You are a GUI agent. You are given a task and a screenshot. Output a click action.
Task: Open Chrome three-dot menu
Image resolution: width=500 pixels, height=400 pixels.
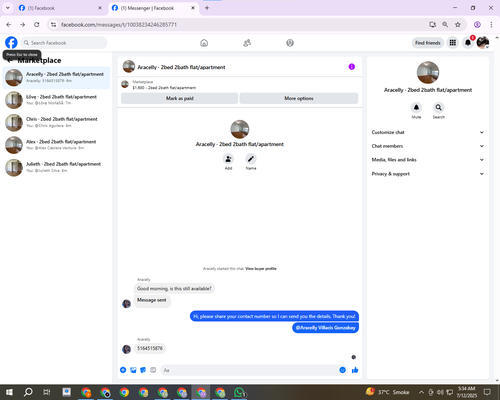point(491,24)
